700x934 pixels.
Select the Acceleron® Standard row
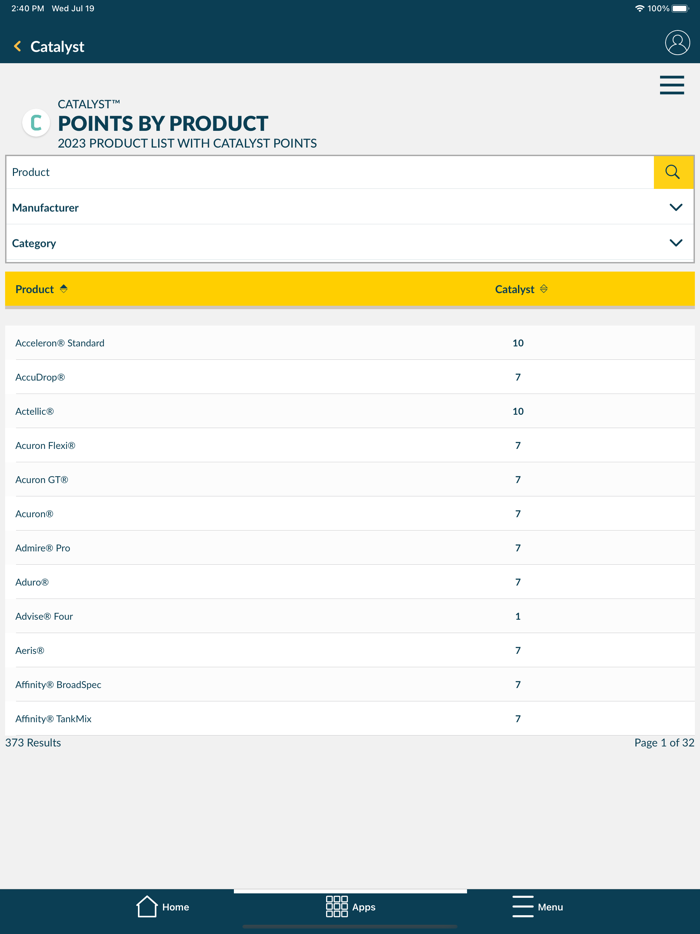(x=350, y=343)
